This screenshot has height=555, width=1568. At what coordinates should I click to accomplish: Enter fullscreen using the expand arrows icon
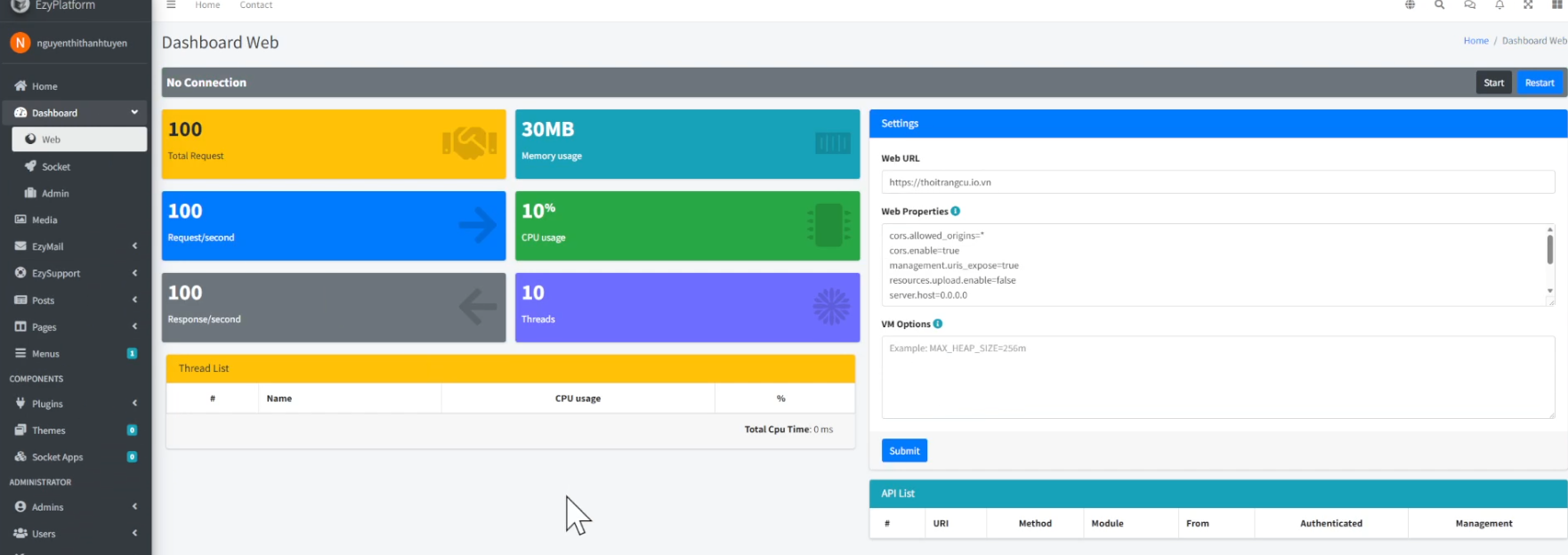[1528, 5]
